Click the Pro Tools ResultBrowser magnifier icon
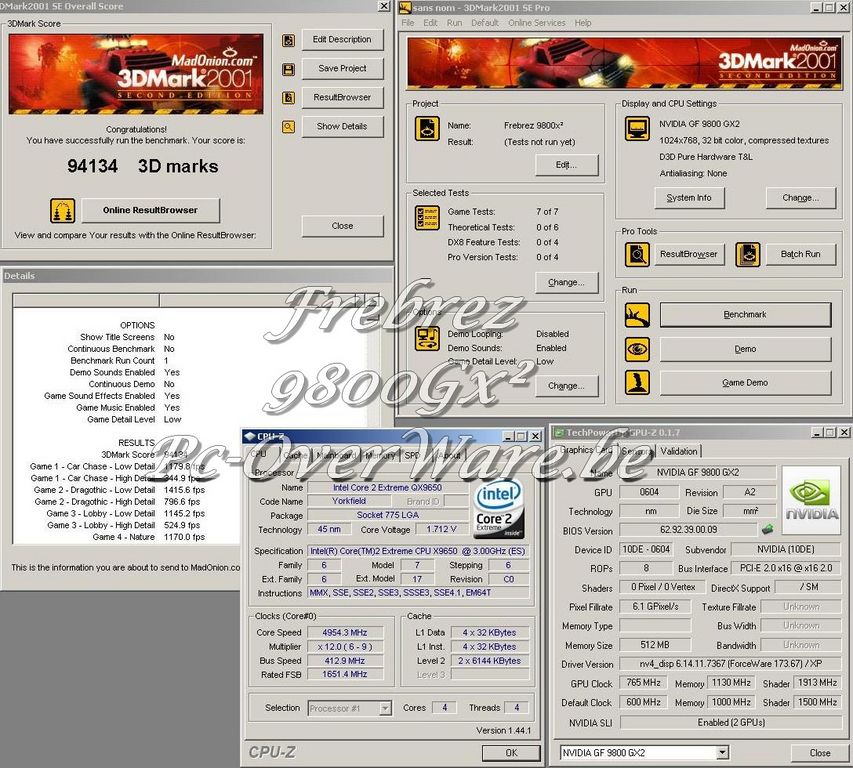The height and width of the screenshot is (768, 853). coord(636,254)
